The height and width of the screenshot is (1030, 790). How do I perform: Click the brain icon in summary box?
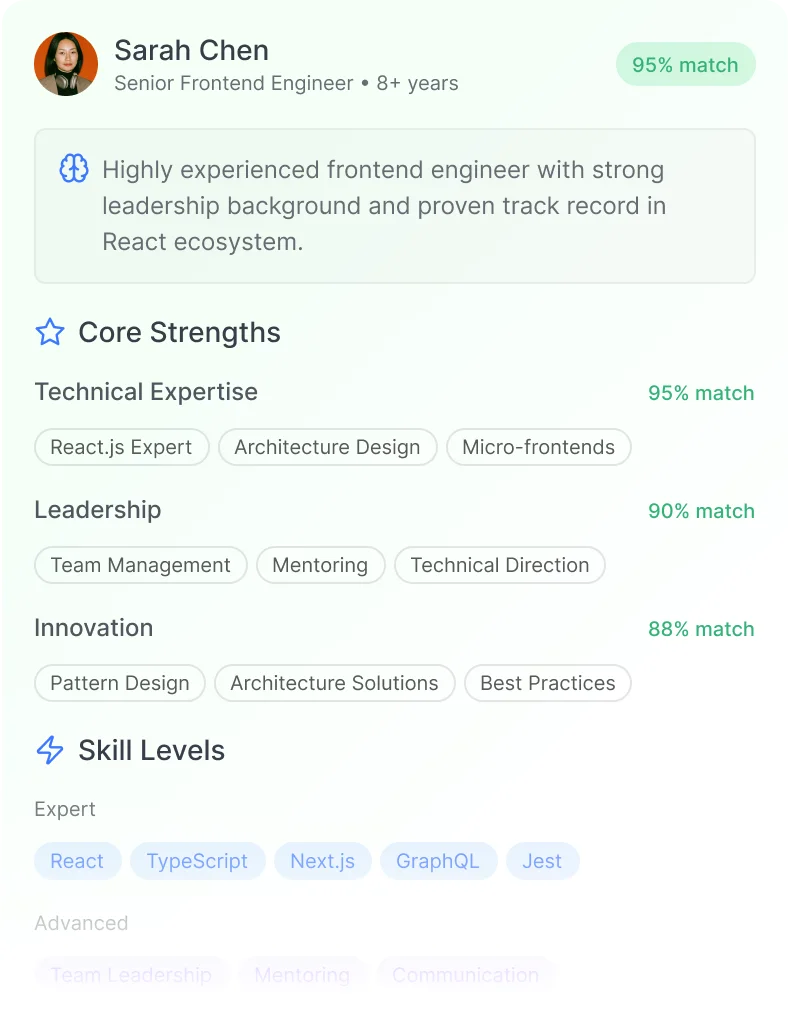[x=74, y=168]
